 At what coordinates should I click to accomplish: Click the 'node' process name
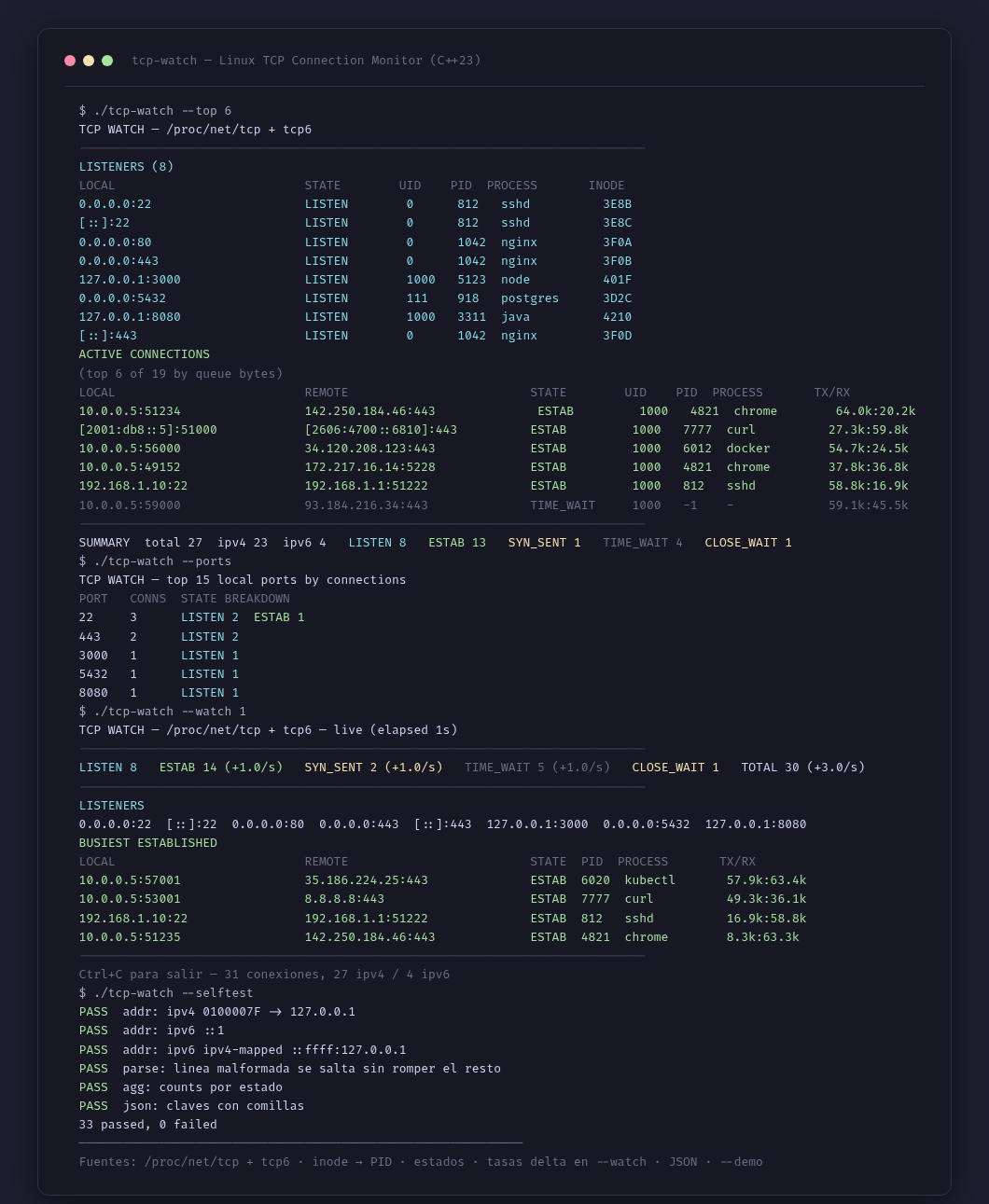(515, 280)
